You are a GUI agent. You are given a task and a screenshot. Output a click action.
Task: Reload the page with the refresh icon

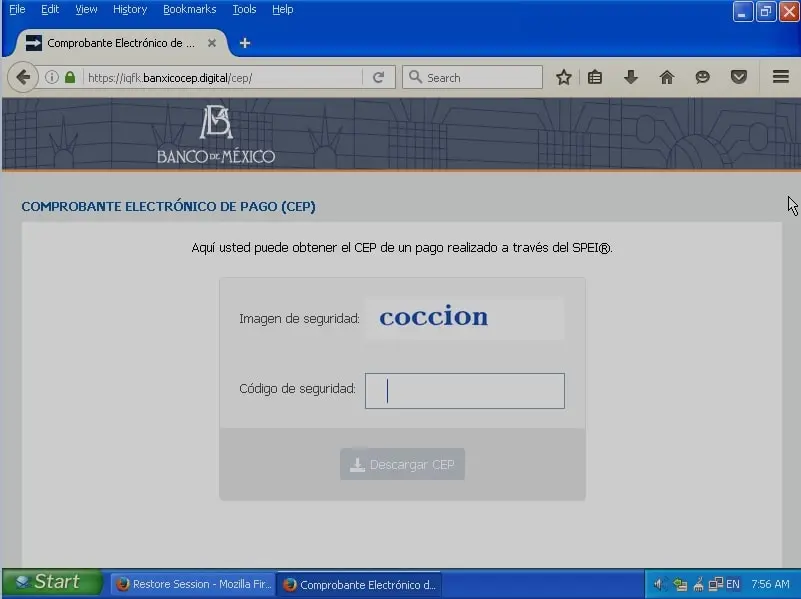click(379, 78)
